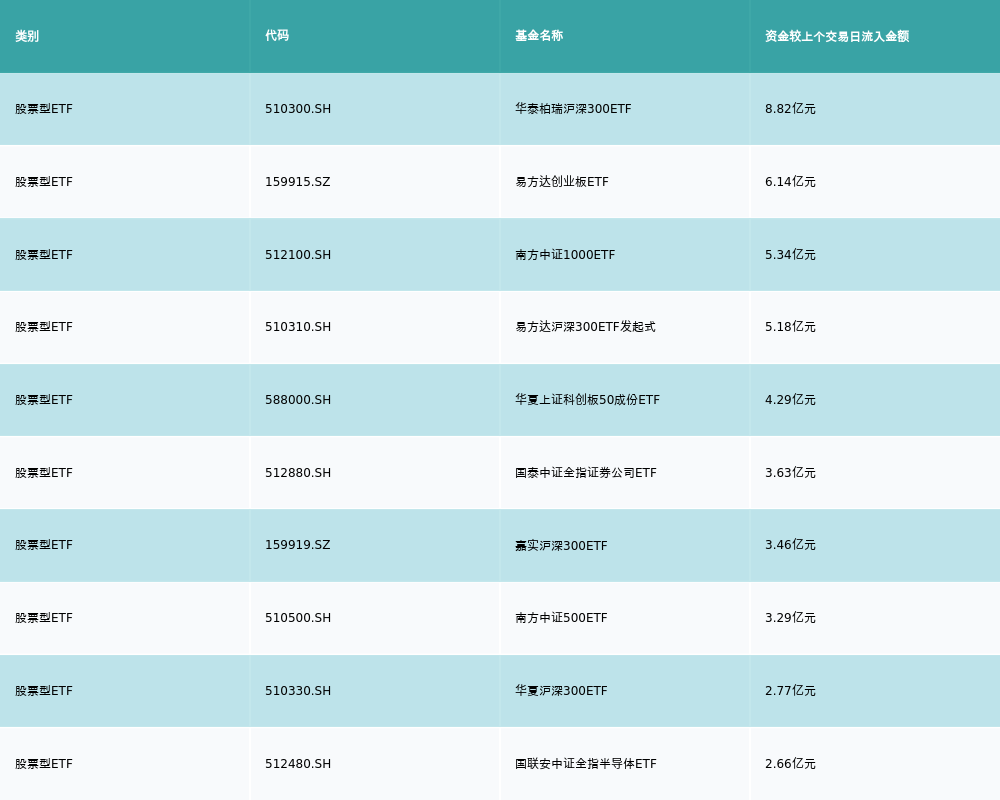Click 股票型ETF in the 512880.SH row
This screenshot has width=1000, height=800.
pyautogui.click(x=44, y=473)
